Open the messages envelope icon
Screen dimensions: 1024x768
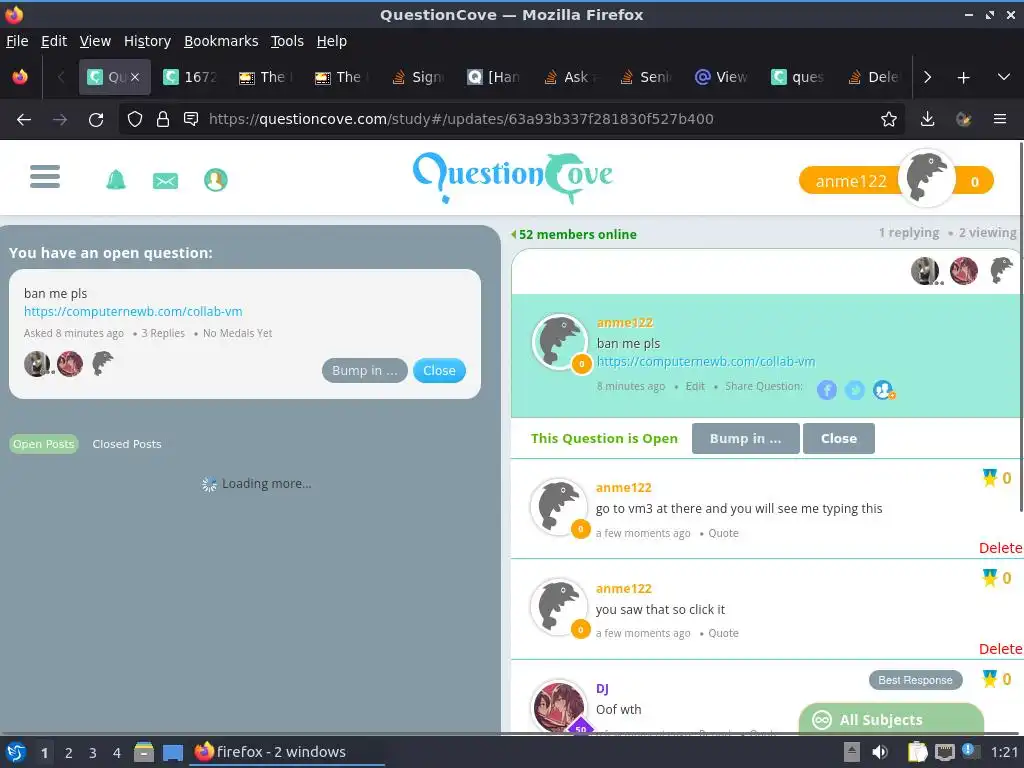tap(165, 180)
